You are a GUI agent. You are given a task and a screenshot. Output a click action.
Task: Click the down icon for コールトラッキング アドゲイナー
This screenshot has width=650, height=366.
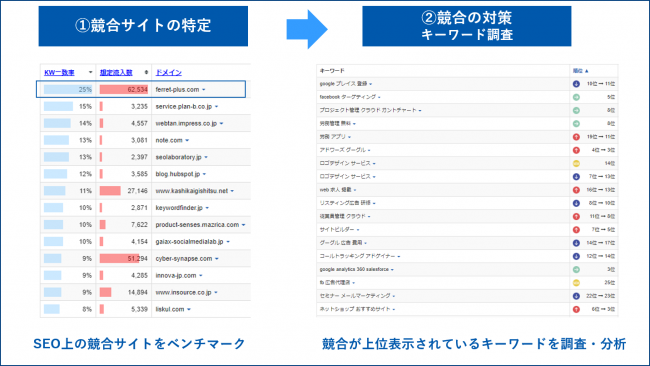[x=576, y=256]
